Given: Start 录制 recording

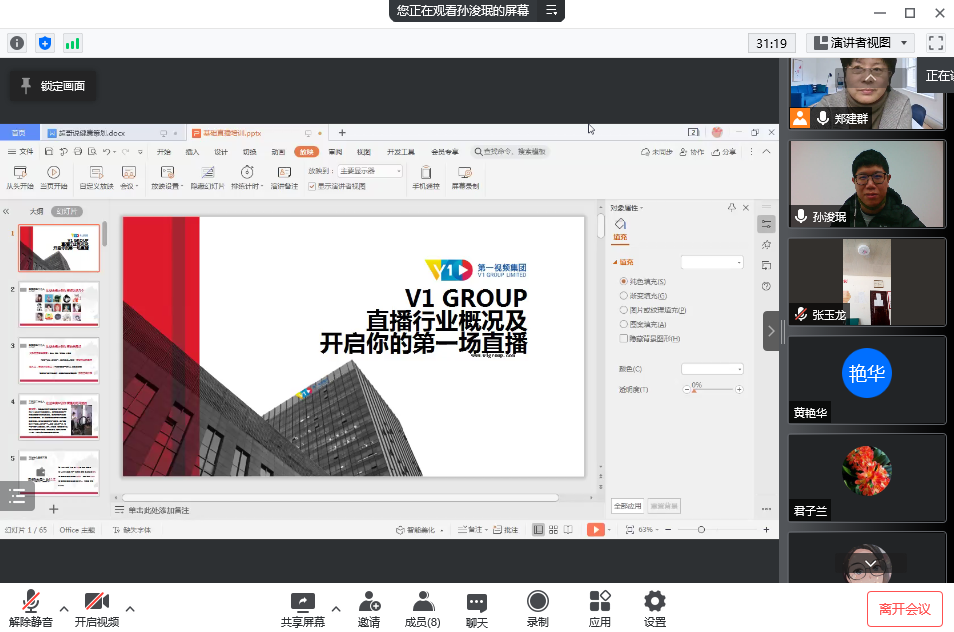Looking at the screenshot, I should tap(537, 609).
